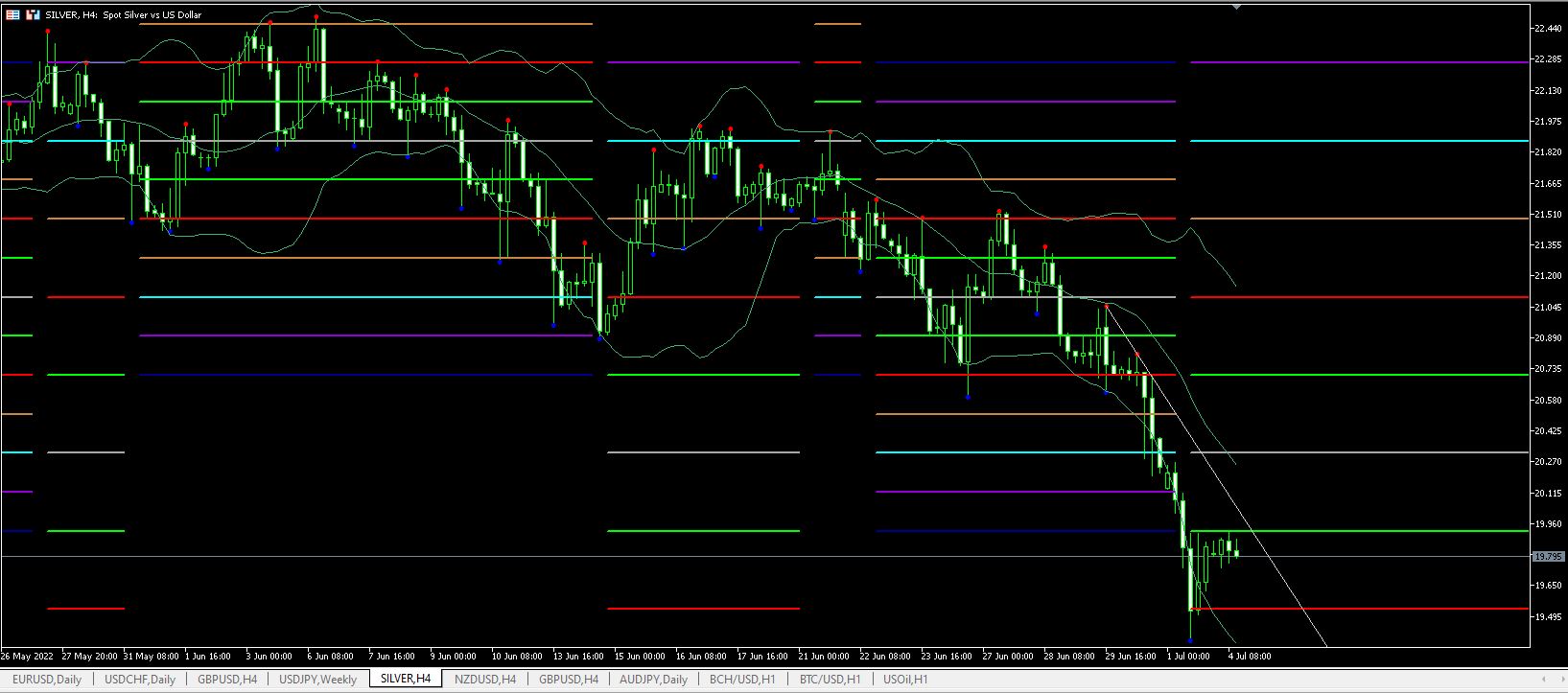Select the first GBPUSD,H4 tab

tap(227, 679)
